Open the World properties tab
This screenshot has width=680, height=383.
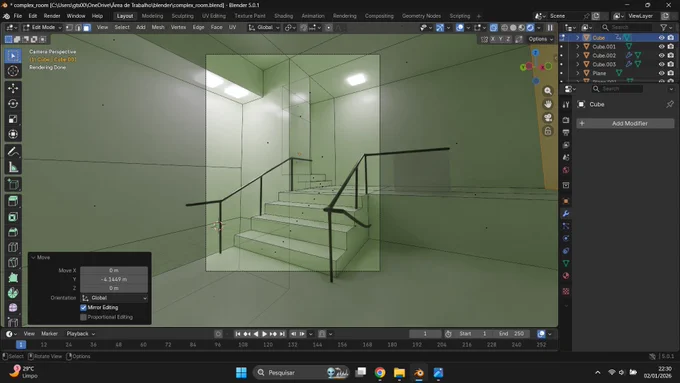point(566,170)
